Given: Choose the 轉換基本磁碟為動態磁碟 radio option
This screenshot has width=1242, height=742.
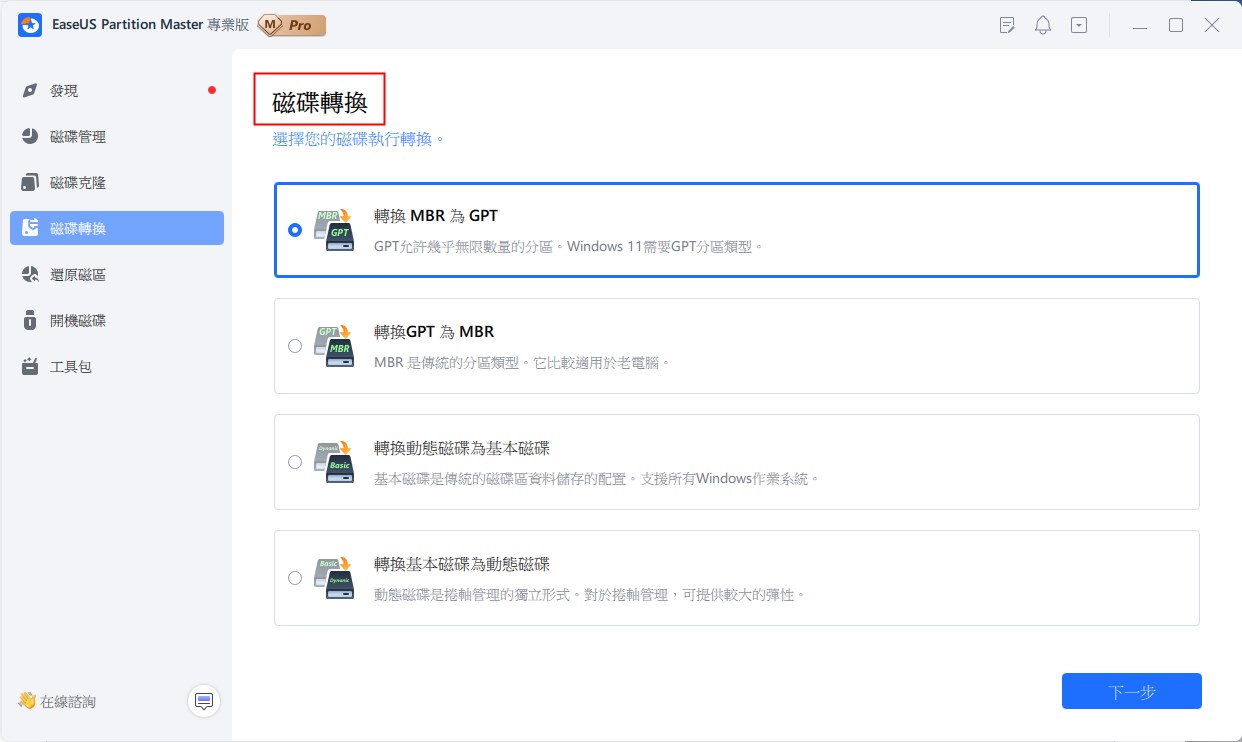Looking at the screenshot, I should pos(294,578).
